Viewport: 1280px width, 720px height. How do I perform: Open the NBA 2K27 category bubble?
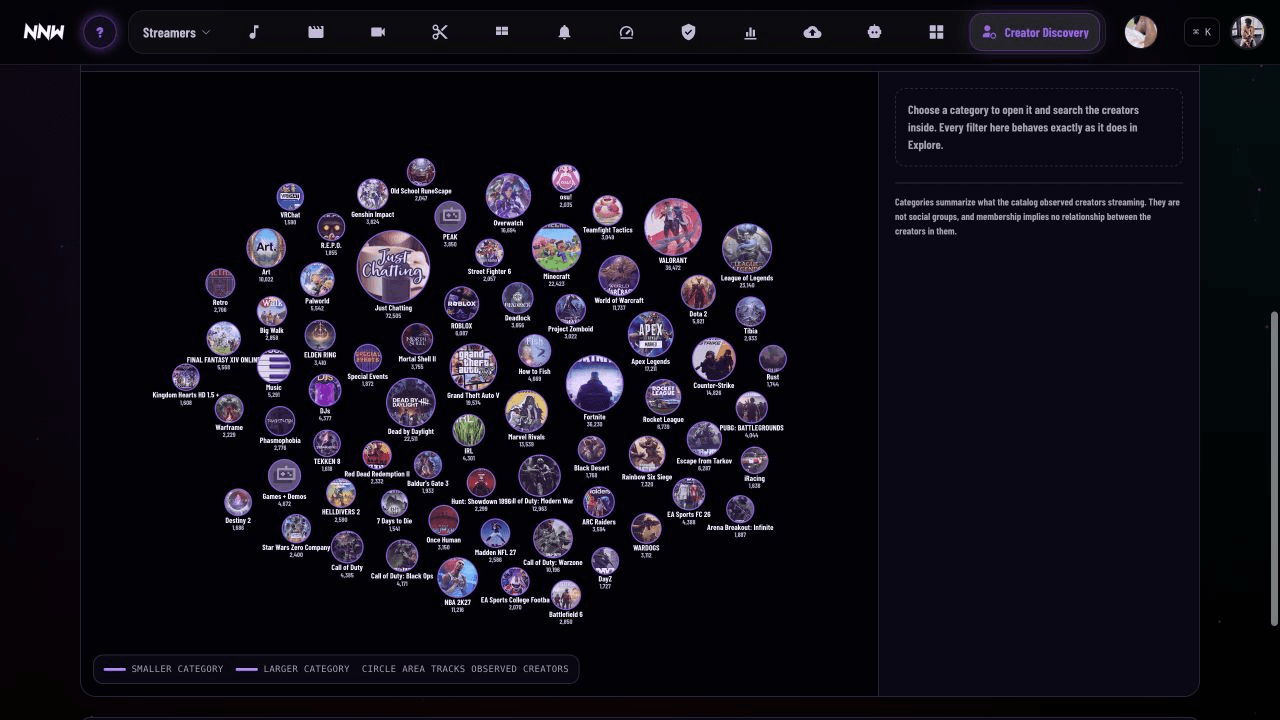(x=457, y=578)
